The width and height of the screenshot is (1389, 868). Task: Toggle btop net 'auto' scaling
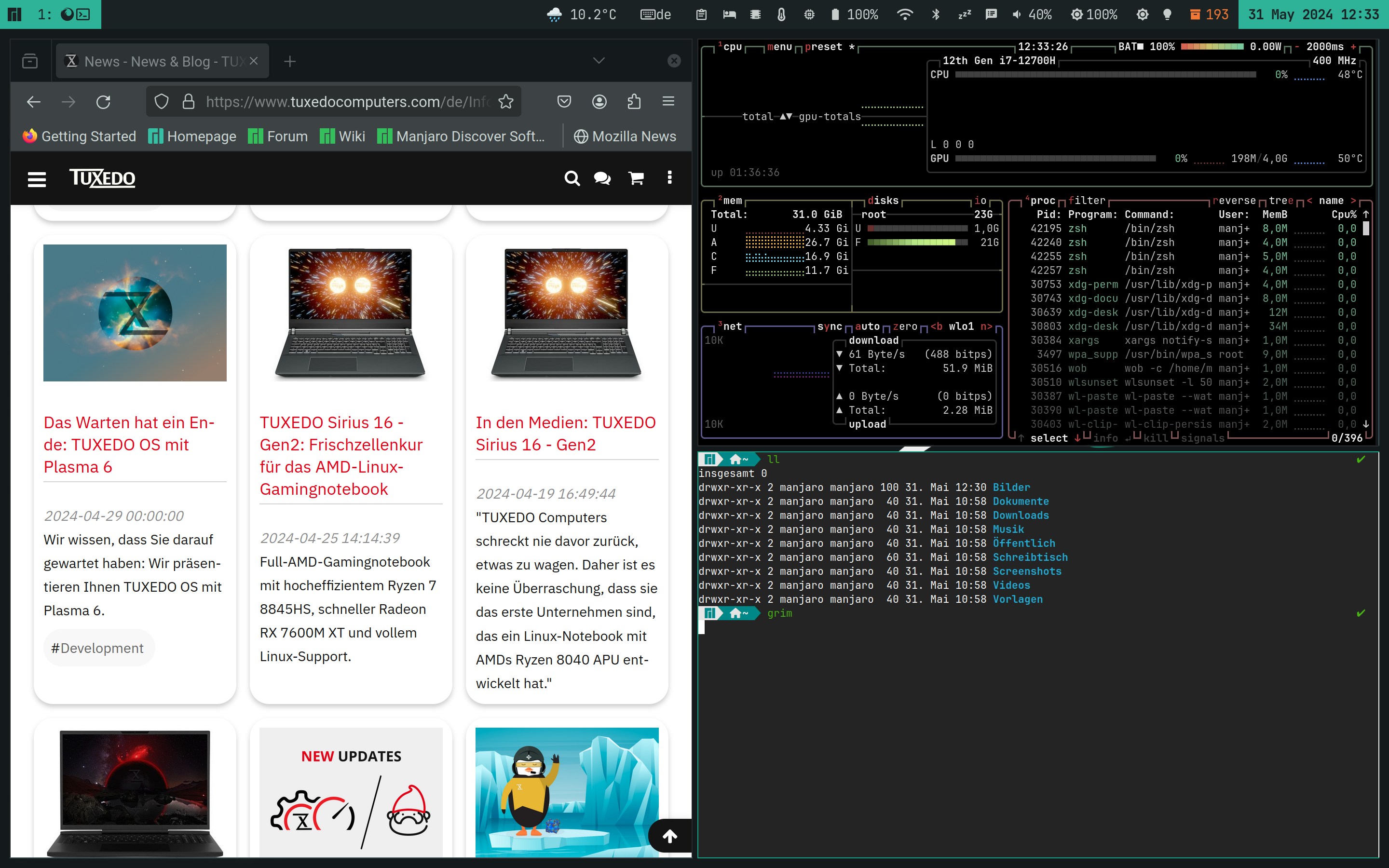[867, 326]
